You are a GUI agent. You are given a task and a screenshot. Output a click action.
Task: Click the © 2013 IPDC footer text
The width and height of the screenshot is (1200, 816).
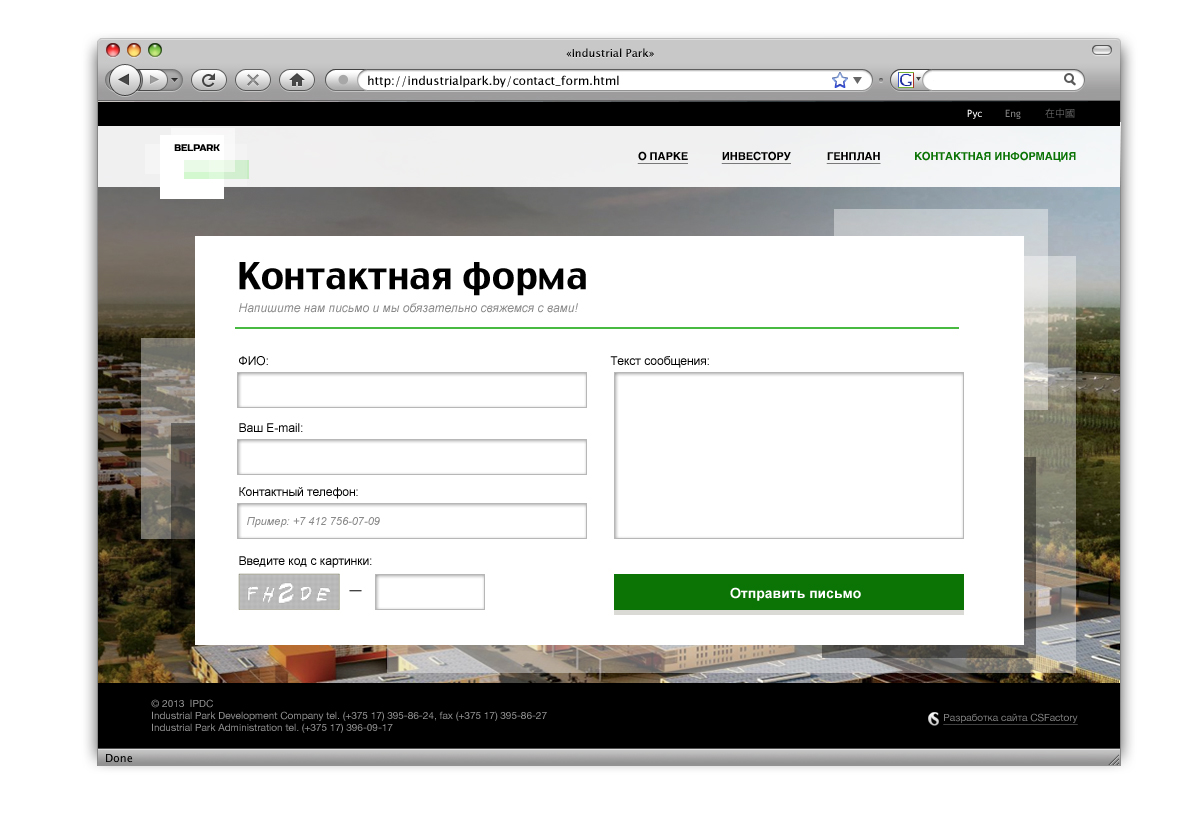(182, 704)
